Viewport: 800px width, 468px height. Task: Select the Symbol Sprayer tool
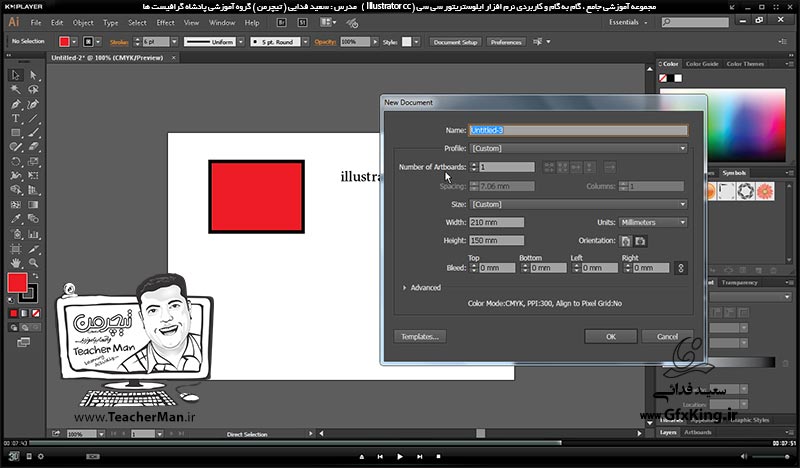pyautogui.click(x=16, y=234)
